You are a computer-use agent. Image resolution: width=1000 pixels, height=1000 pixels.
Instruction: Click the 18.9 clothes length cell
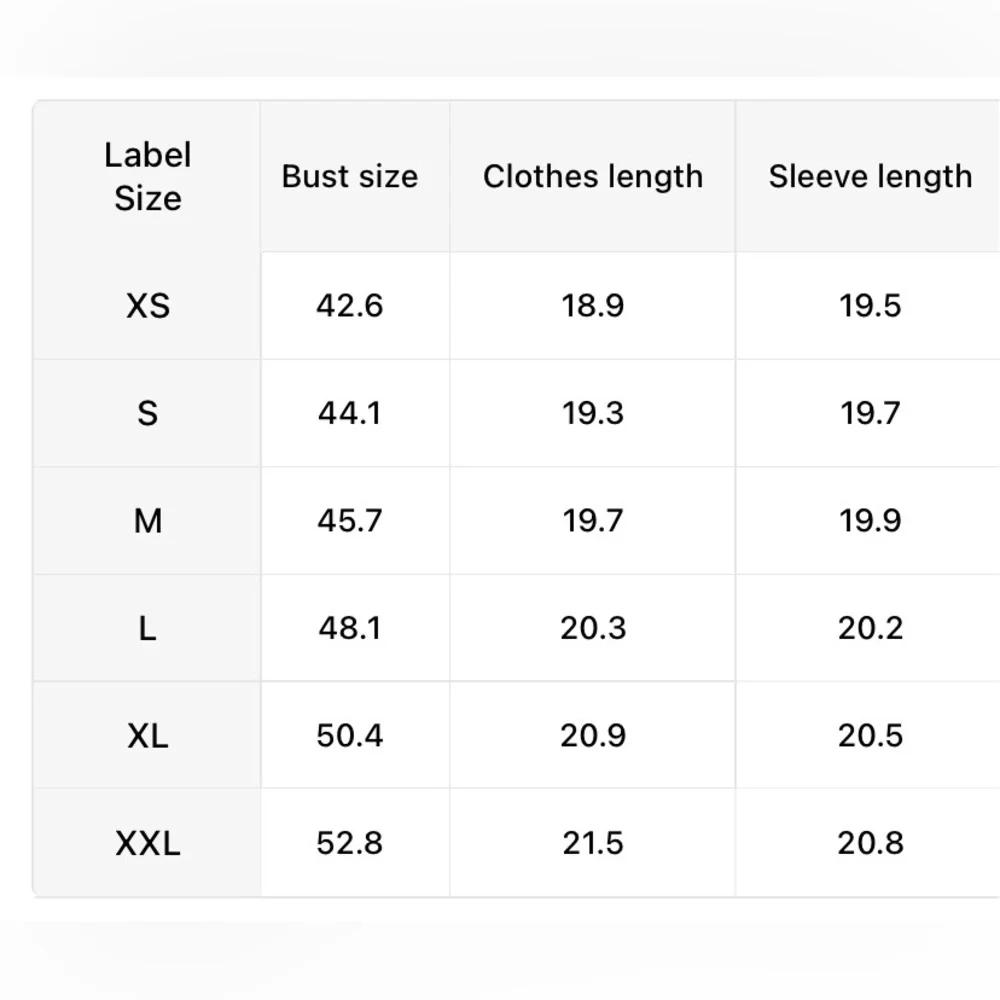pyautogui.click(x=592, y=305)
